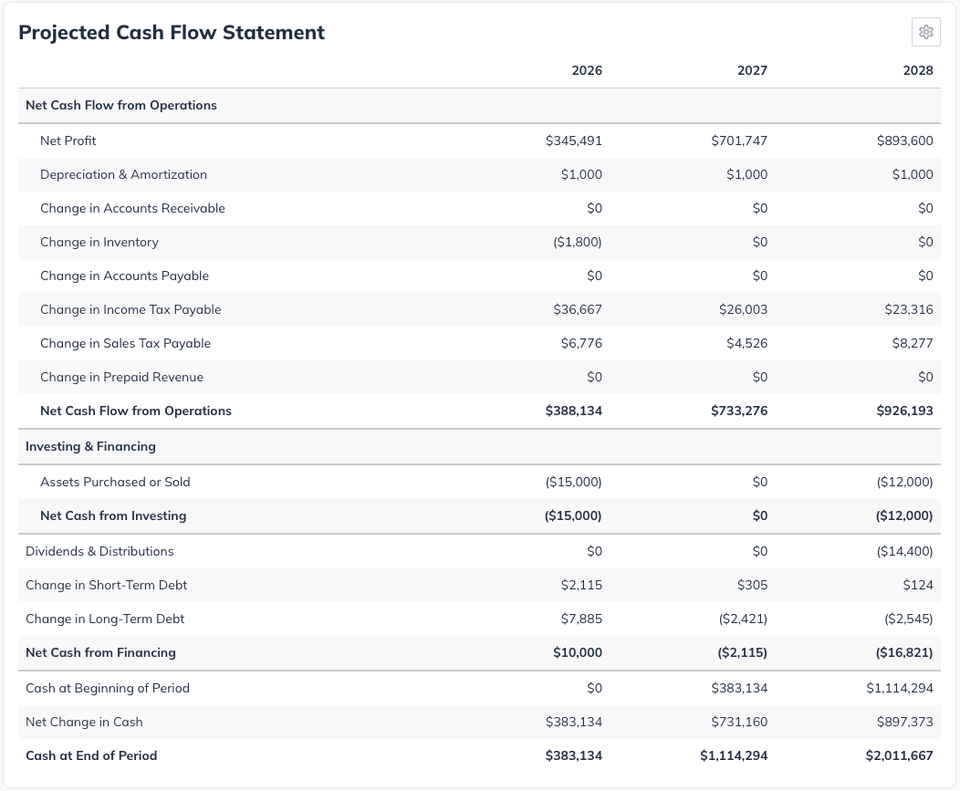Select the ($2,421) long-term debt value
The width and height of the screenshot is (960, 791).
pos(743,618)
